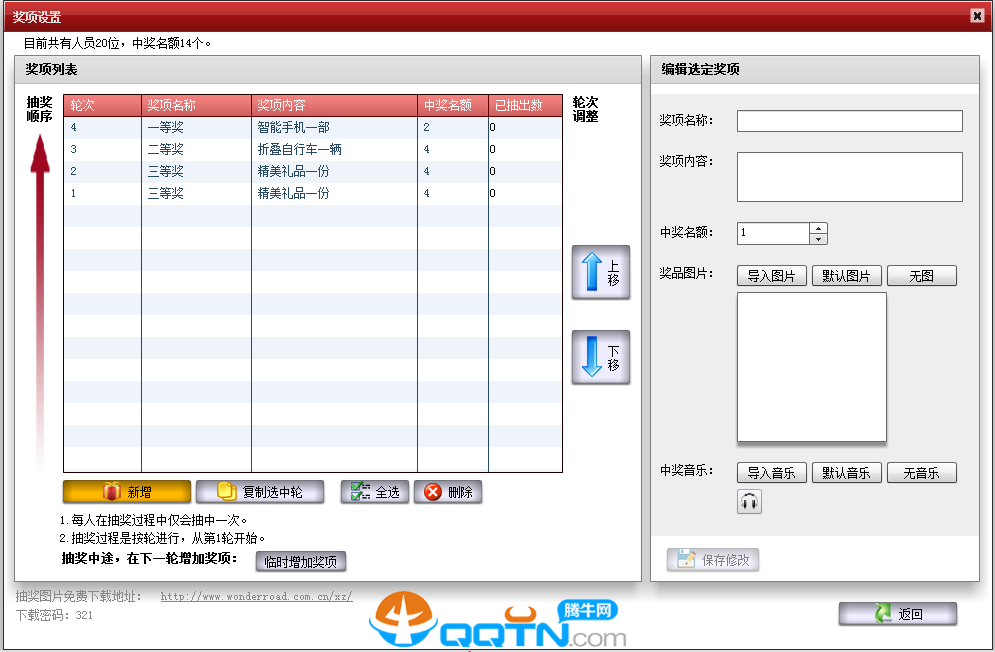Click 新增 button with gift icon
995x652 pixels.
(x=126, y=492)
